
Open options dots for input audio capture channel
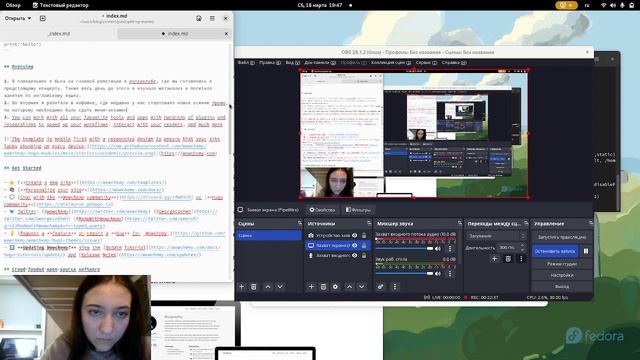[x=450, y=249]
